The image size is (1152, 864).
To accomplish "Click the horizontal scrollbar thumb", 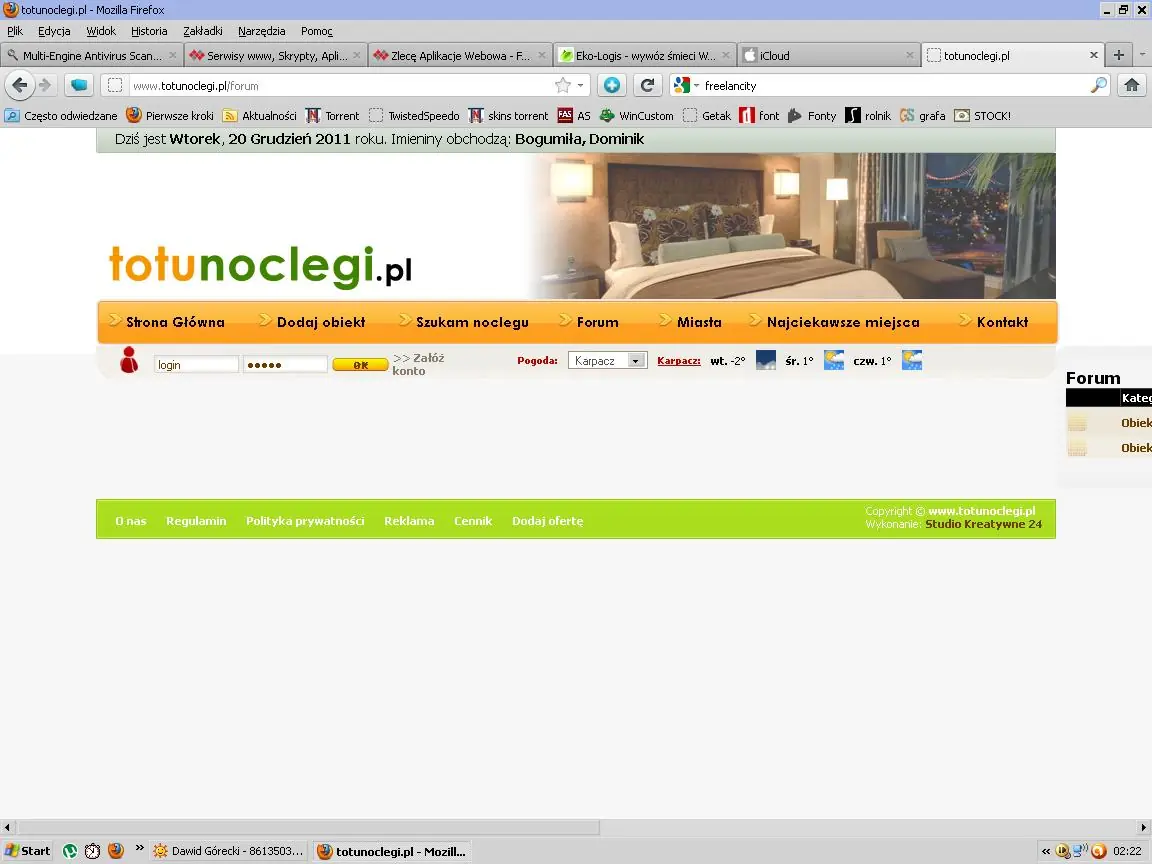I will pyautogui.click(x=308, y=827).
